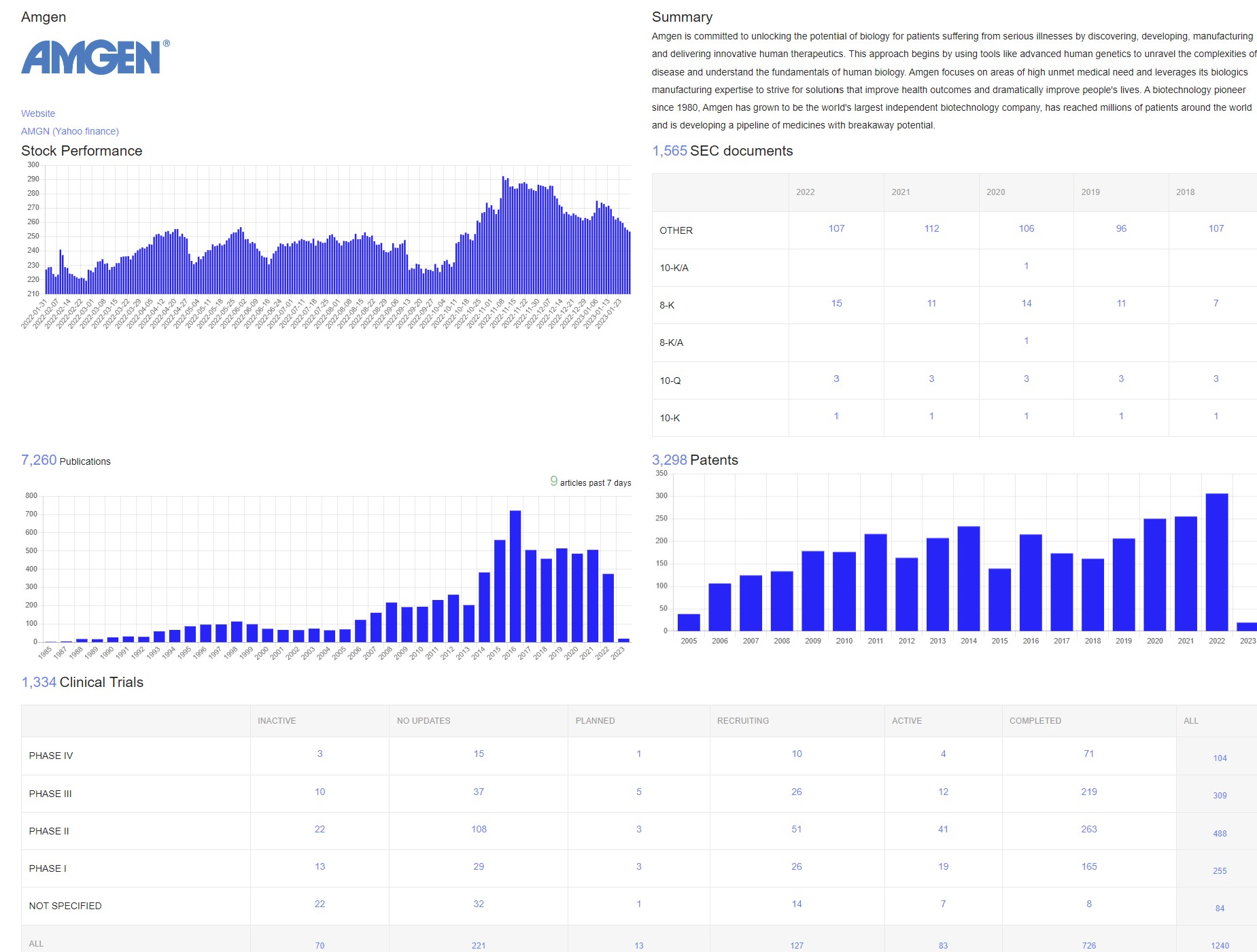Select the 2014 bar in Publications chart
The image size is (1257, 952).
click(x=484, y=607)
